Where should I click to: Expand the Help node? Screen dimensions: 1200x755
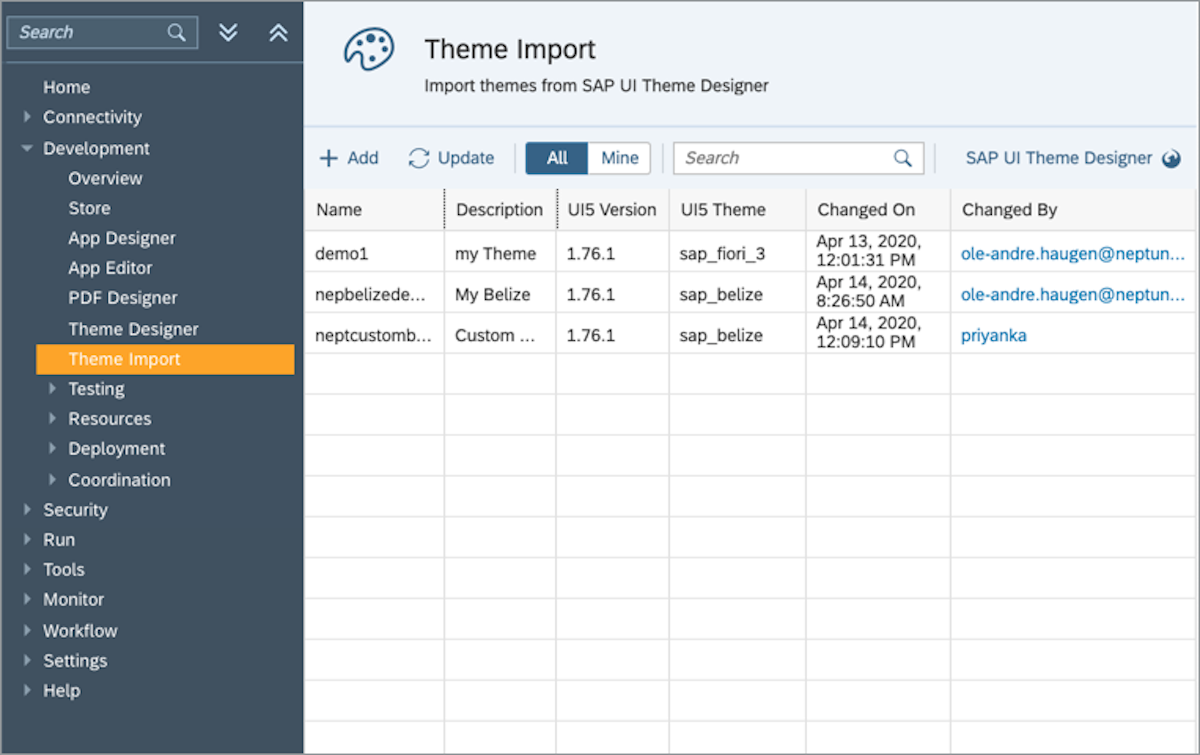click(x=27, y=691)
